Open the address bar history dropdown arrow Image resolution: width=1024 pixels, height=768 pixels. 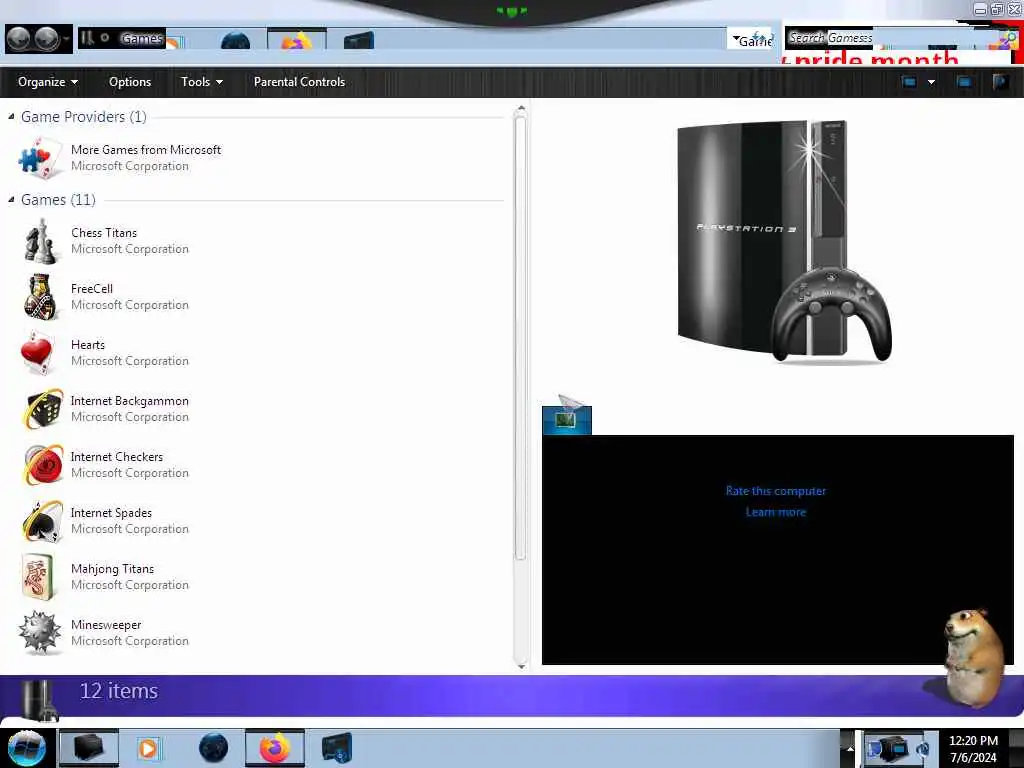[x=735, y=40]
